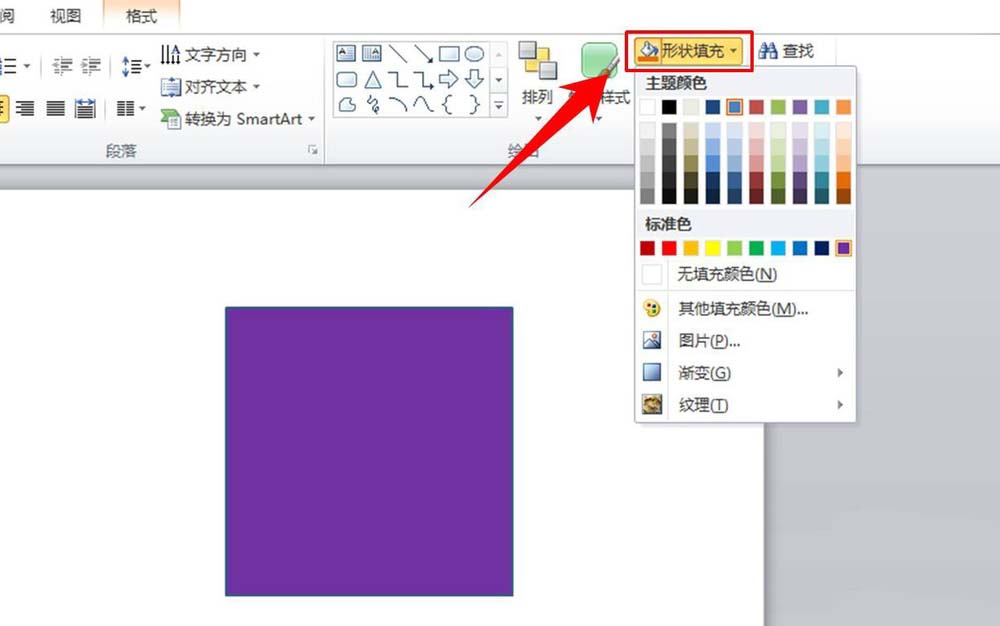The height and width of the screenshot is (626, 1000).
Task: Select standard purple color swatch
Action: point(843,248)
